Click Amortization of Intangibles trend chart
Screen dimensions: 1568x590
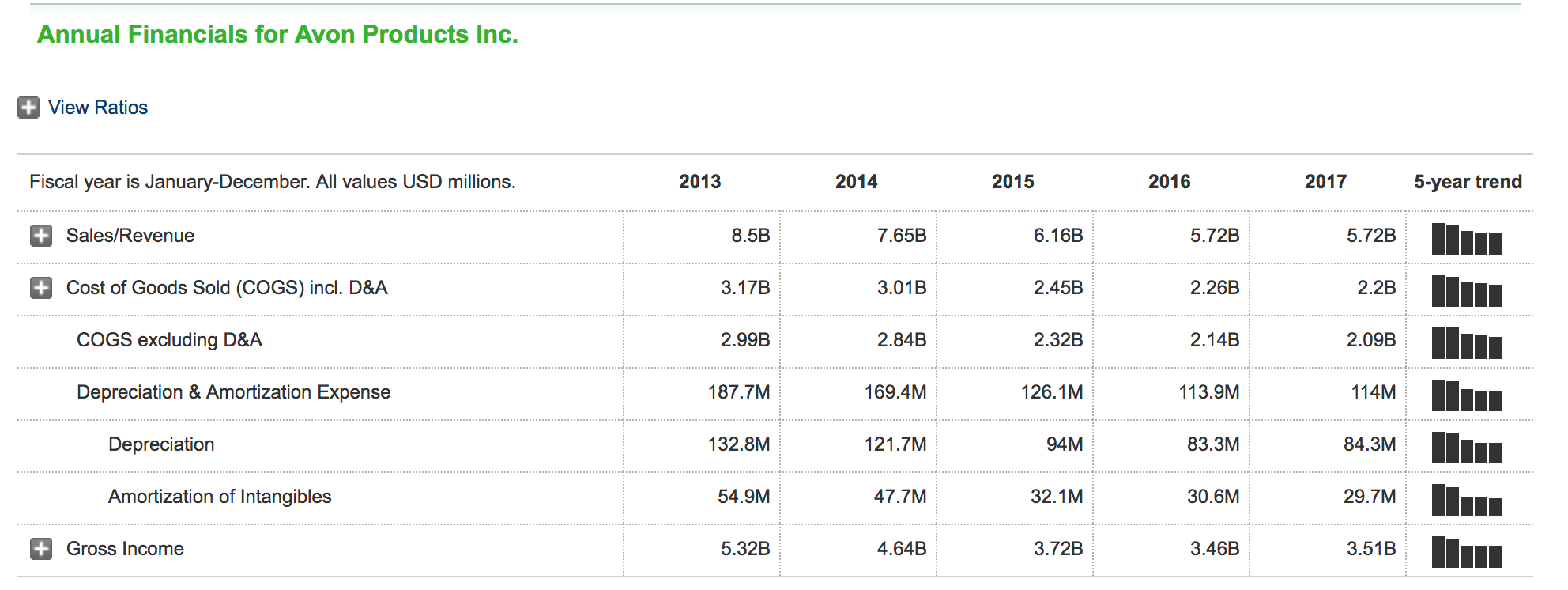click(x=1466, y=499)
